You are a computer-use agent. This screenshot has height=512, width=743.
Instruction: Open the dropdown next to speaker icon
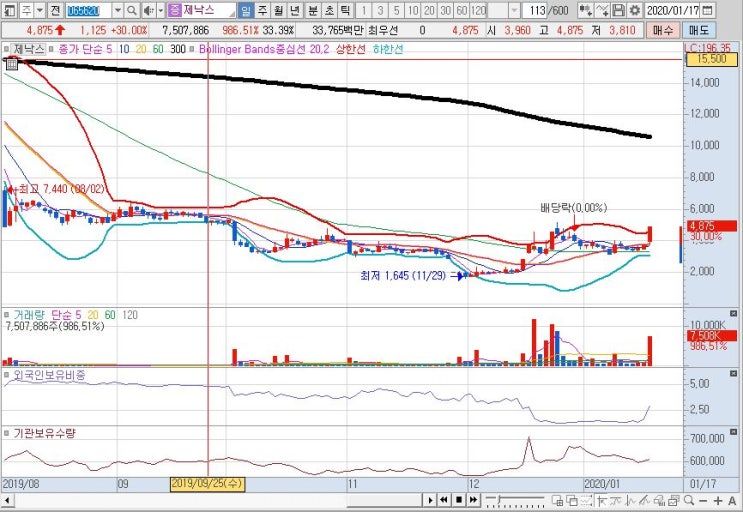point(161,10)
